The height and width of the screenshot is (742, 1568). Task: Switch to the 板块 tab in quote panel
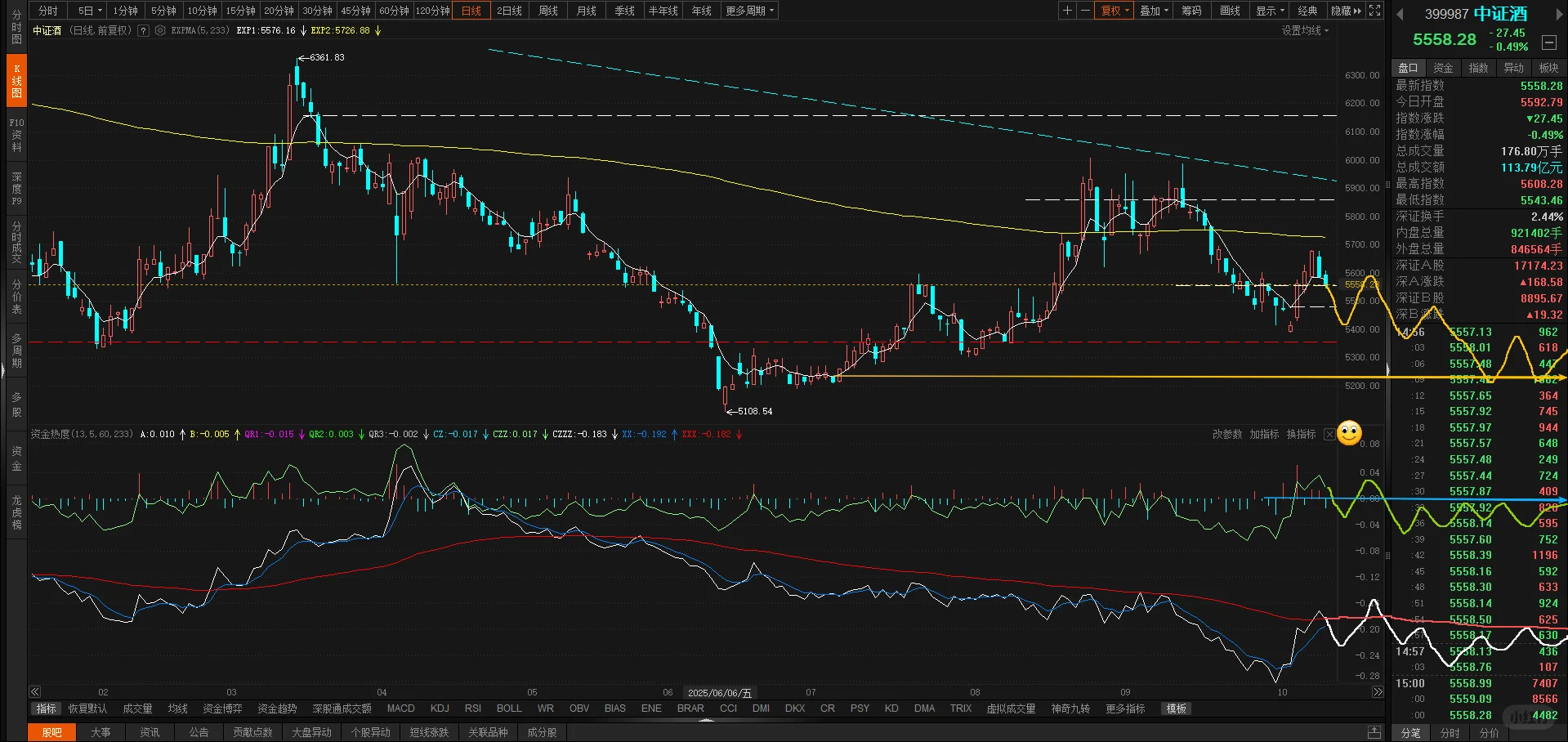pyautogui.click(x=1549, y=68)
